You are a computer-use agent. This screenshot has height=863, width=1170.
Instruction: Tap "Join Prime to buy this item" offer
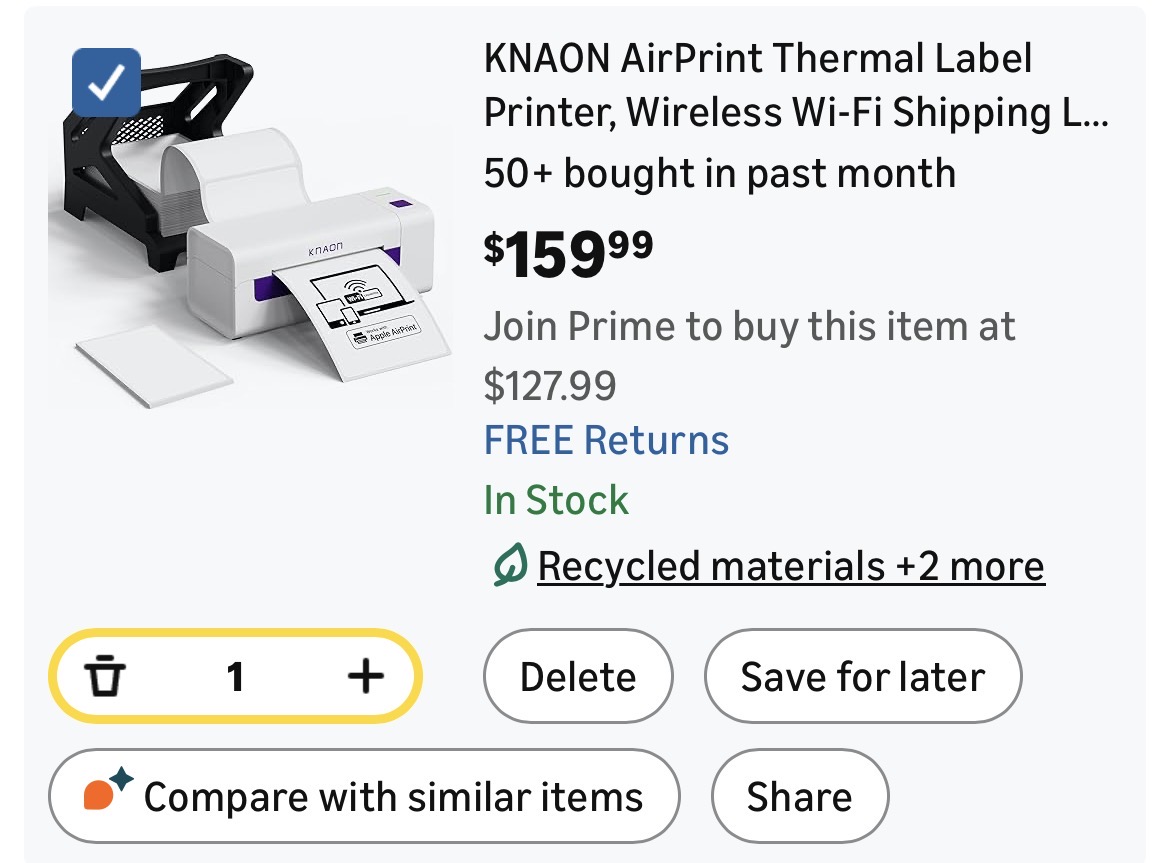(749, 326)
